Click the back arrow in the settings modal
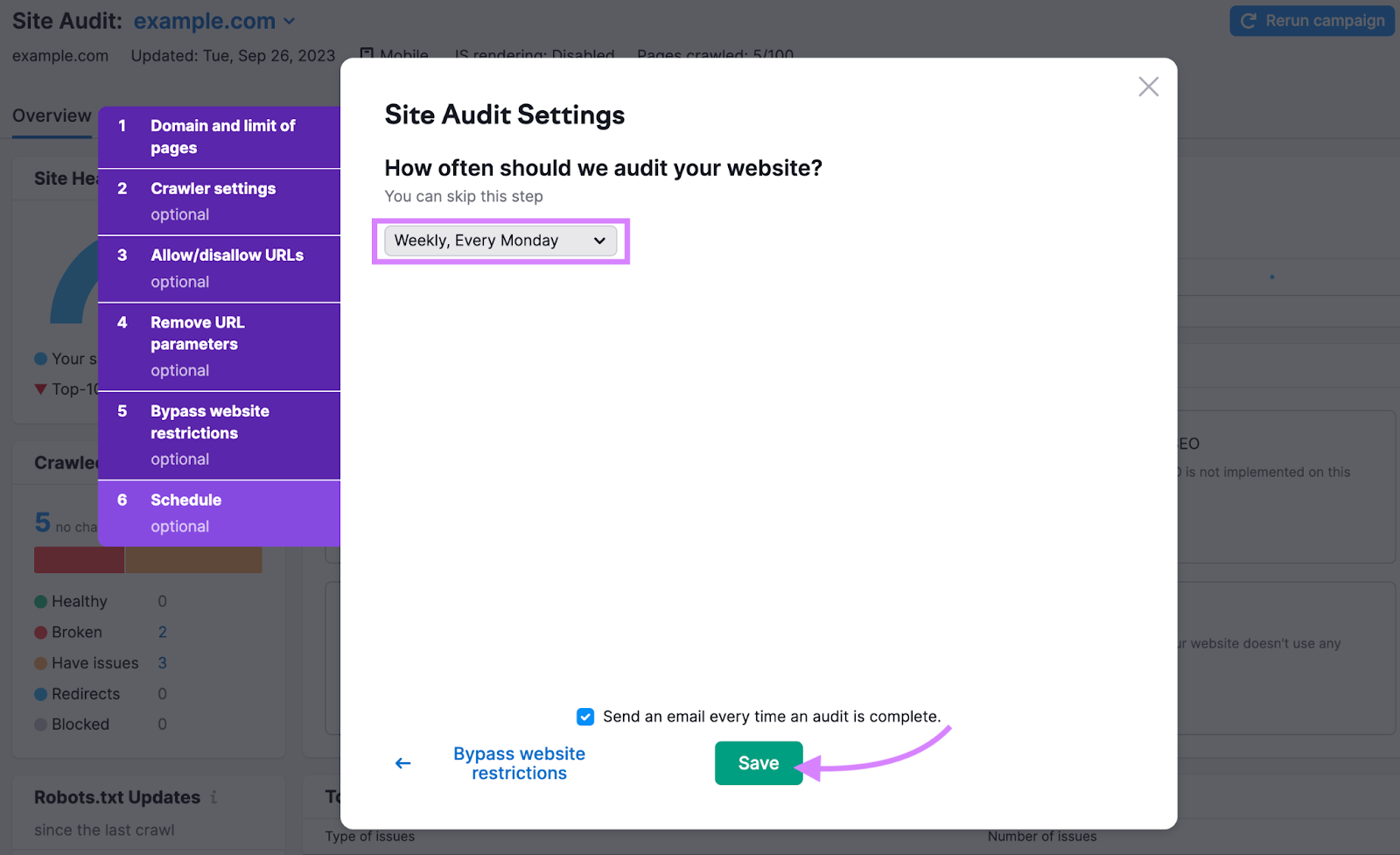 (402, 762)
